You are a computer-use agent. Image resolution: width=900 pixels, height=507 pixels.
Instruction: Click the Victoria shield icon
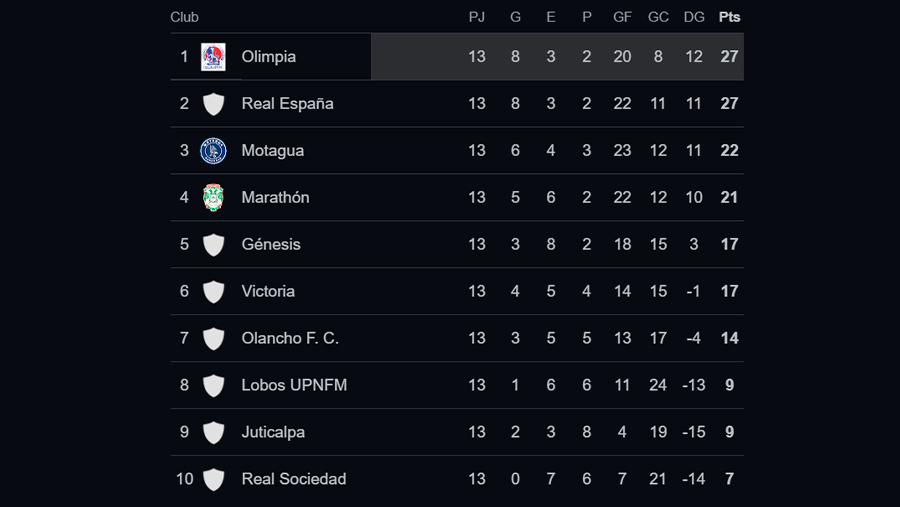[x=214, y=292]
